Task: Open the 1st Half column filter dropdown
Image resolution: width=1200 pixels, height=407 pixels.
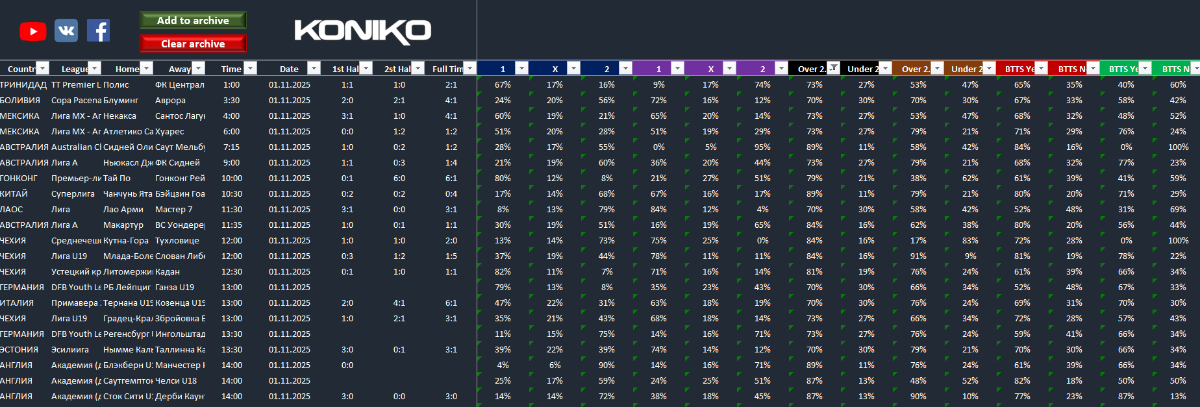Action: [x=367, y=69]
